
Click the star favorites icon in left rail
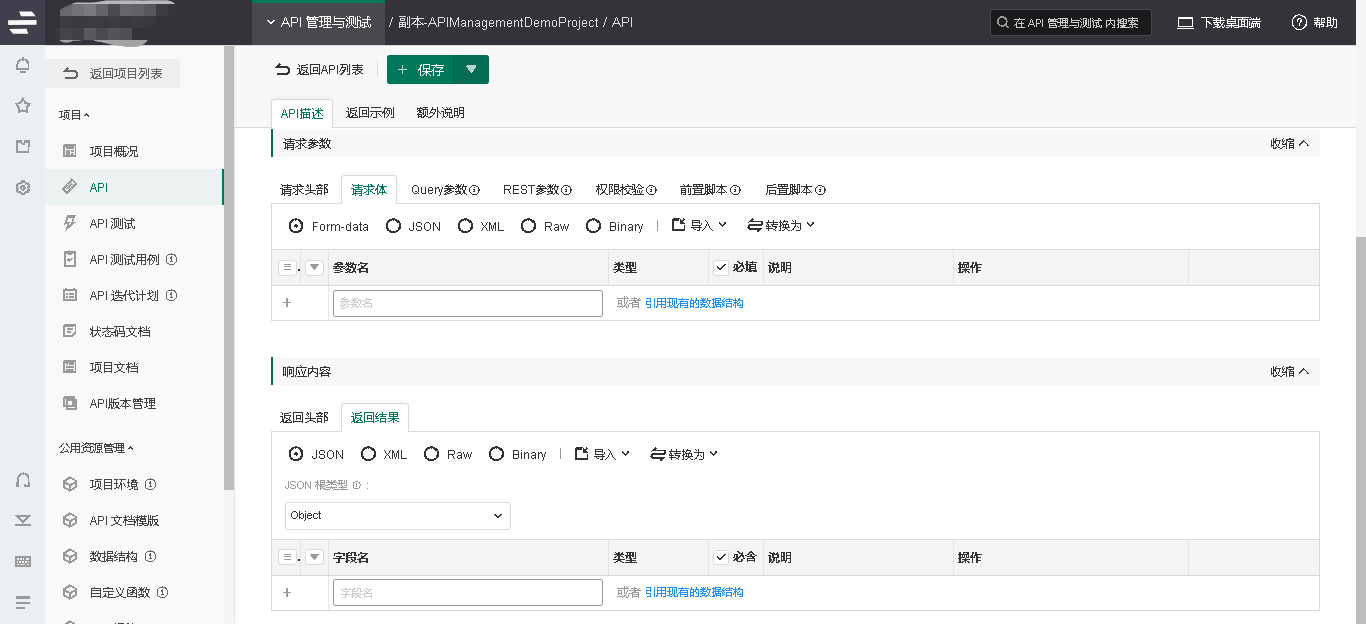(x=22, y=106)
